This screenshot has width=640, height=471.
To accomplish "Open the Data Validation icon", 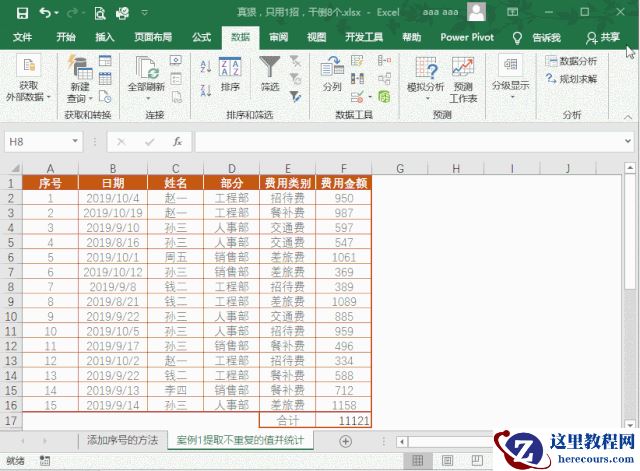I will coord(357,97).
